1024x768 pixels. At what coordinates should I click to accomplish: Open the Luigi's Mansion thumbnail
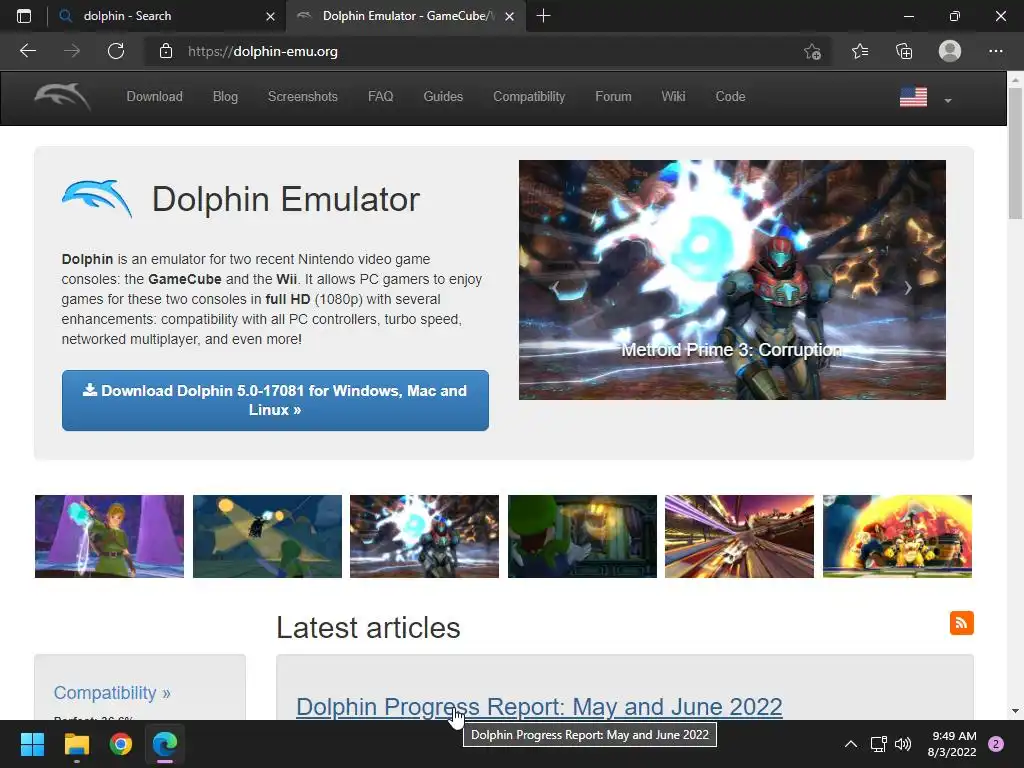(583, 536)
